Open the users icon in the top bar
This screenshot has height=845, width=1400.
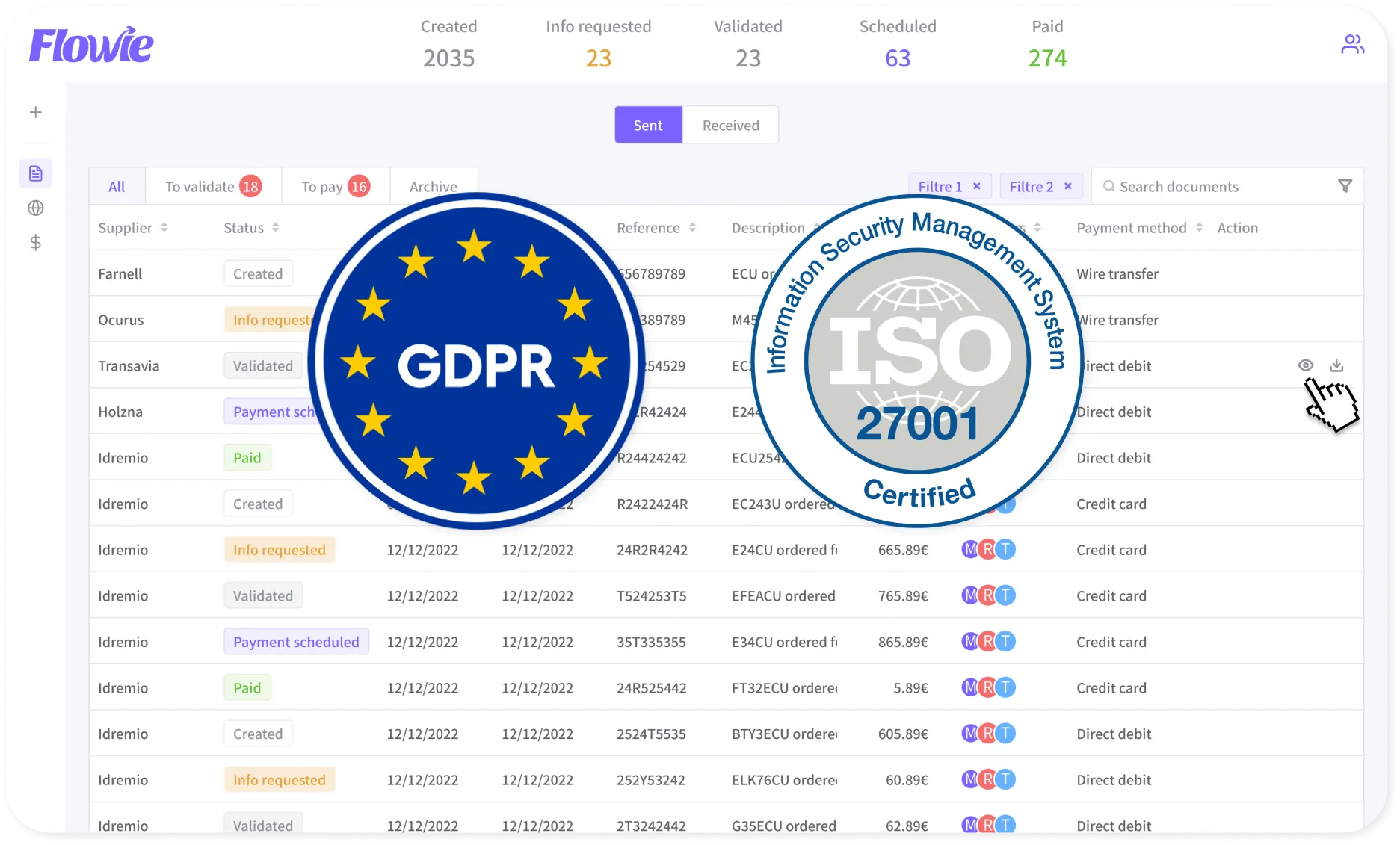point(1352,44)
